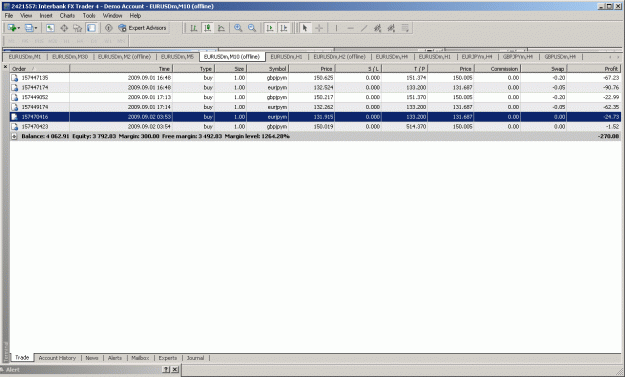Image resolution: width=625 pixels, height=377 pixels.
Task: Switch to the EURUSDm,H2 (offline) tab
Action: [x=340, y=57]
